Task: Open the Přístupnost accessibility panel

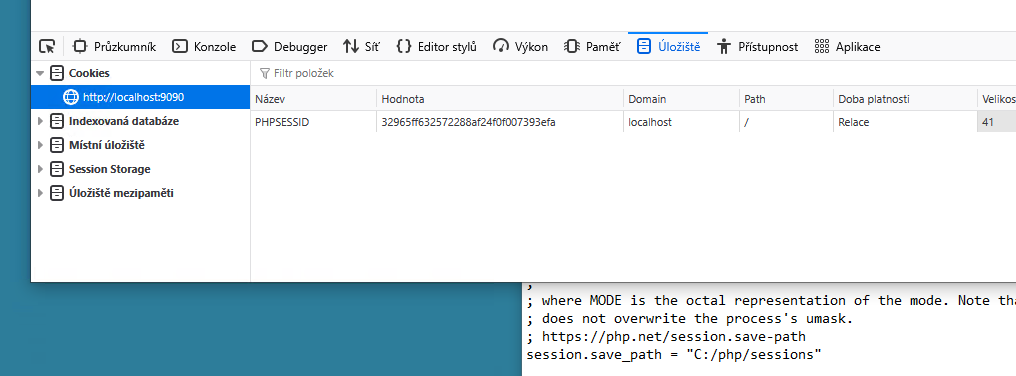Action: coord(757,47)
